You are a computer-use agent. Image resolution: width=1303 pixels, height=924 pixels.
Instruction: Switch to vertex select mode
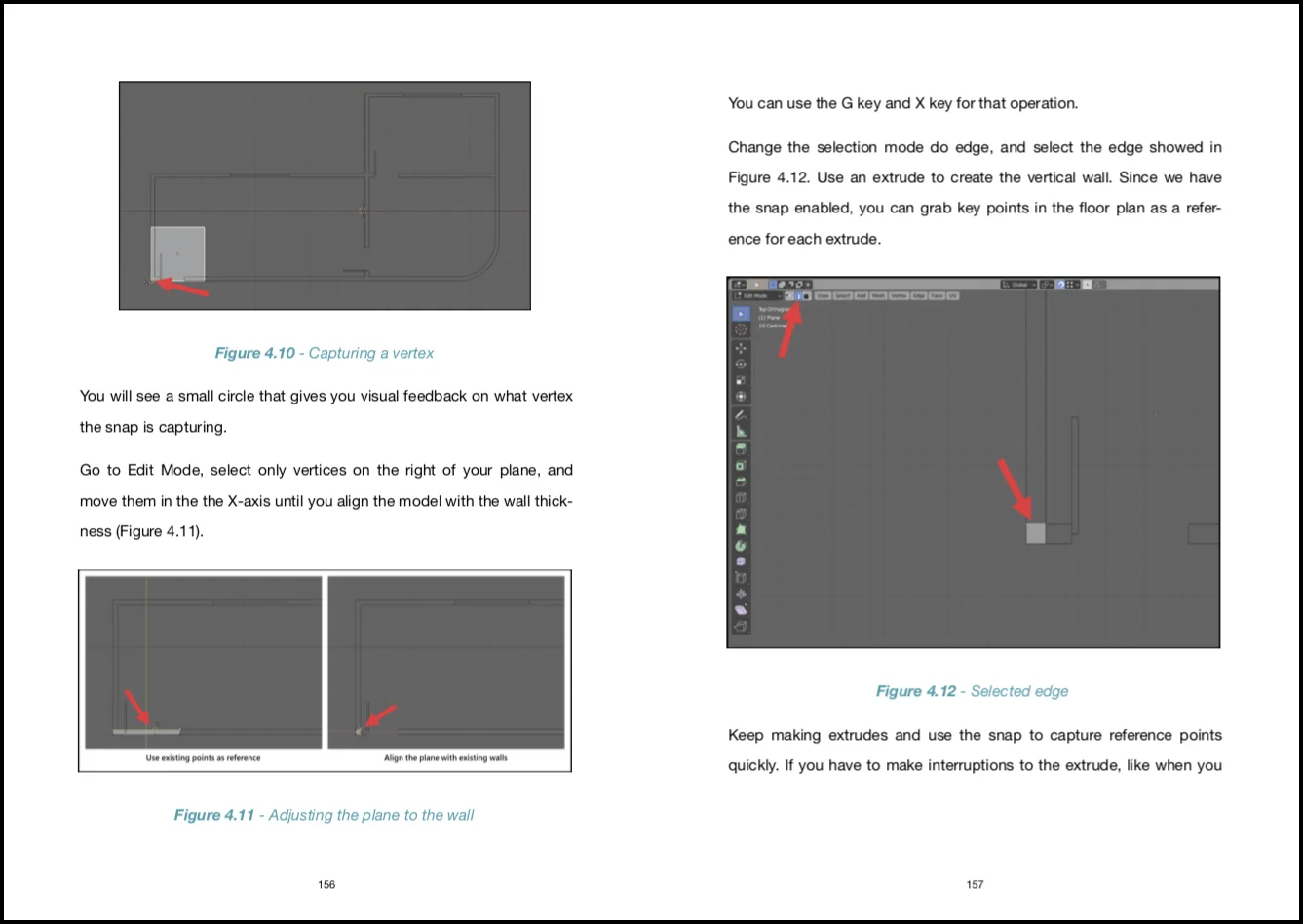coord(789,295)
